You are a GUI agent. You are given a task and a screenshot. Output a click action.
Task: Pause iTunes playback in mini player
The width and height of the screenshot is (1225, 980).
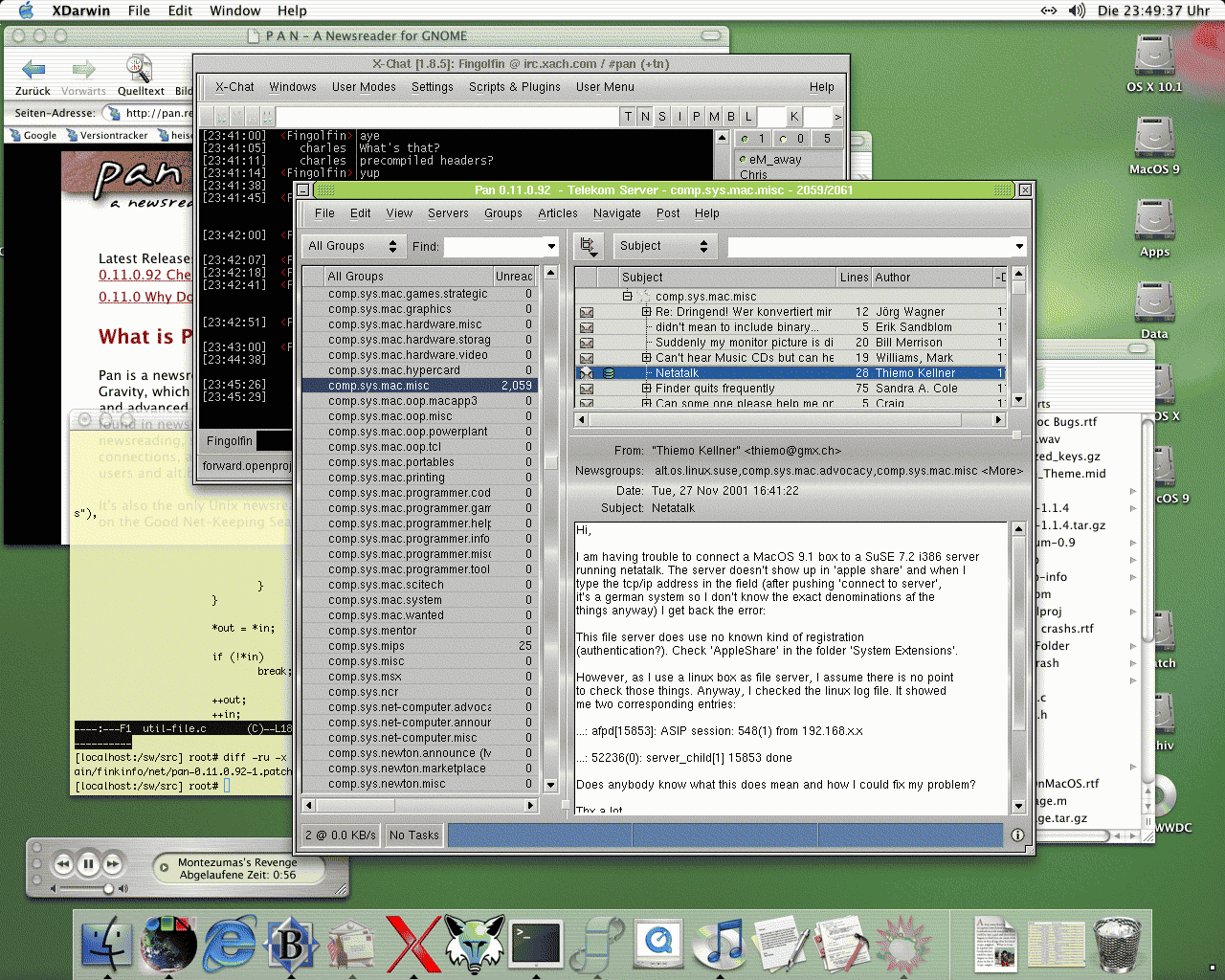point(88,864)
